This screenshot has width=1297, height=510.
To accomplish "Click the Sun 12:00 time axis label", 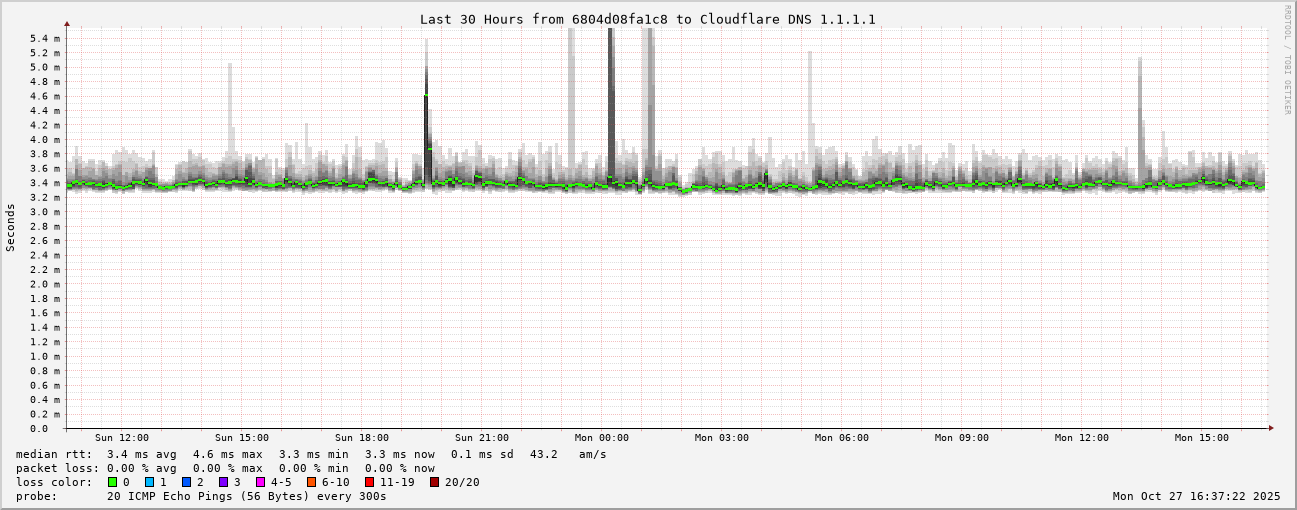I will pos(122,438).
